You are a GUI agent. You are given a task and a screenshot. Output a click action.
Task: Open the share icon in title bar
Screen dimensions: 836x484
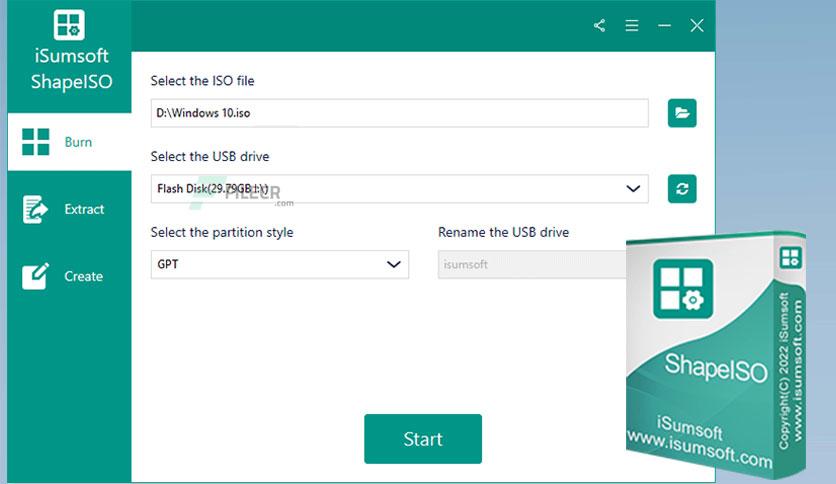599,26
